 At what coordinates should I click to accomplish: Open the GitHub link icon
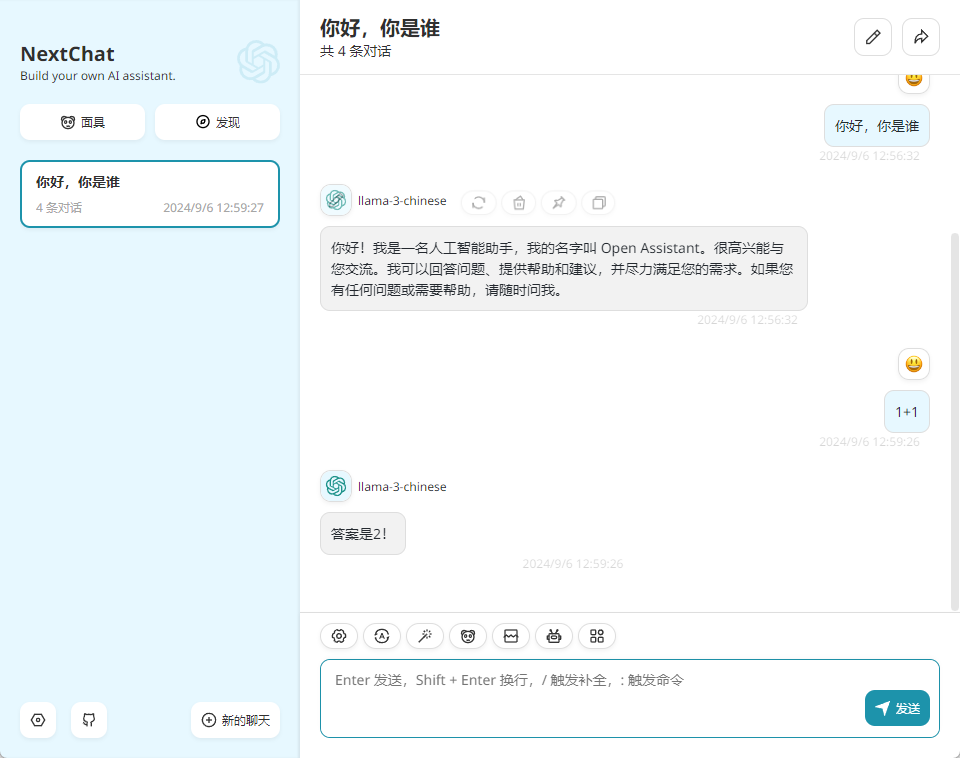pyautogui.click(x=89, y=720)
